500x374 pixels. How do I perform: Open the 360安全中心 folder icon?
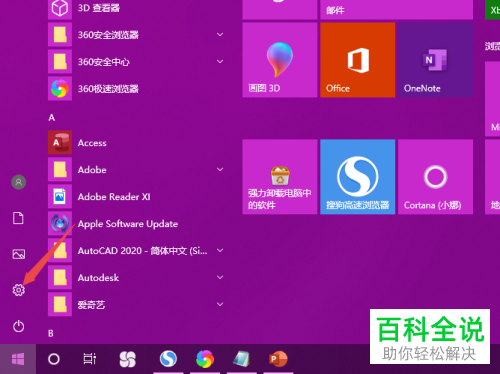(60, 62)
